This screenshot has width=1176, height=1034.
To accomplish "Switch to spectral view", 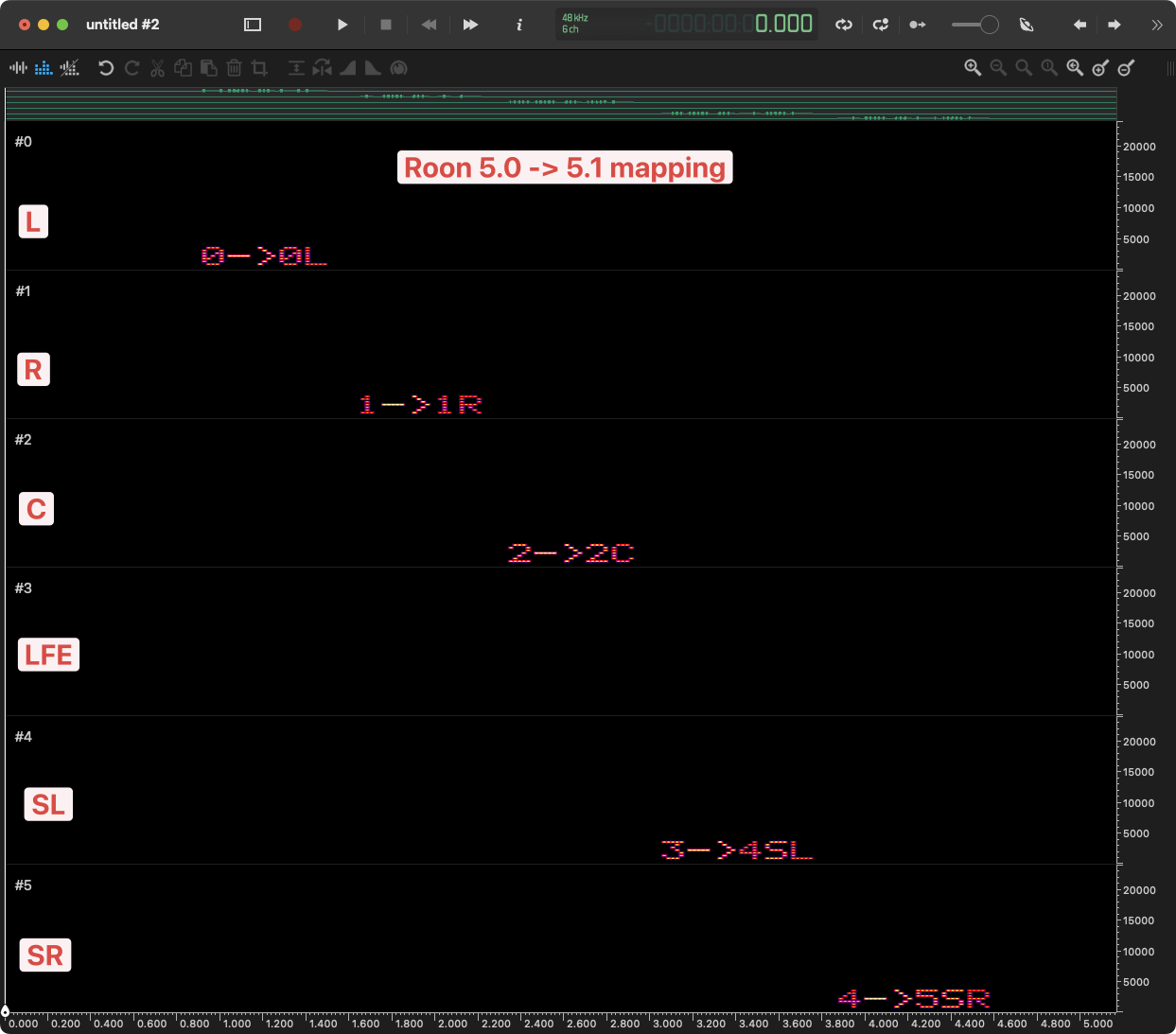I will pyautogui.click(x=44, y=68).
